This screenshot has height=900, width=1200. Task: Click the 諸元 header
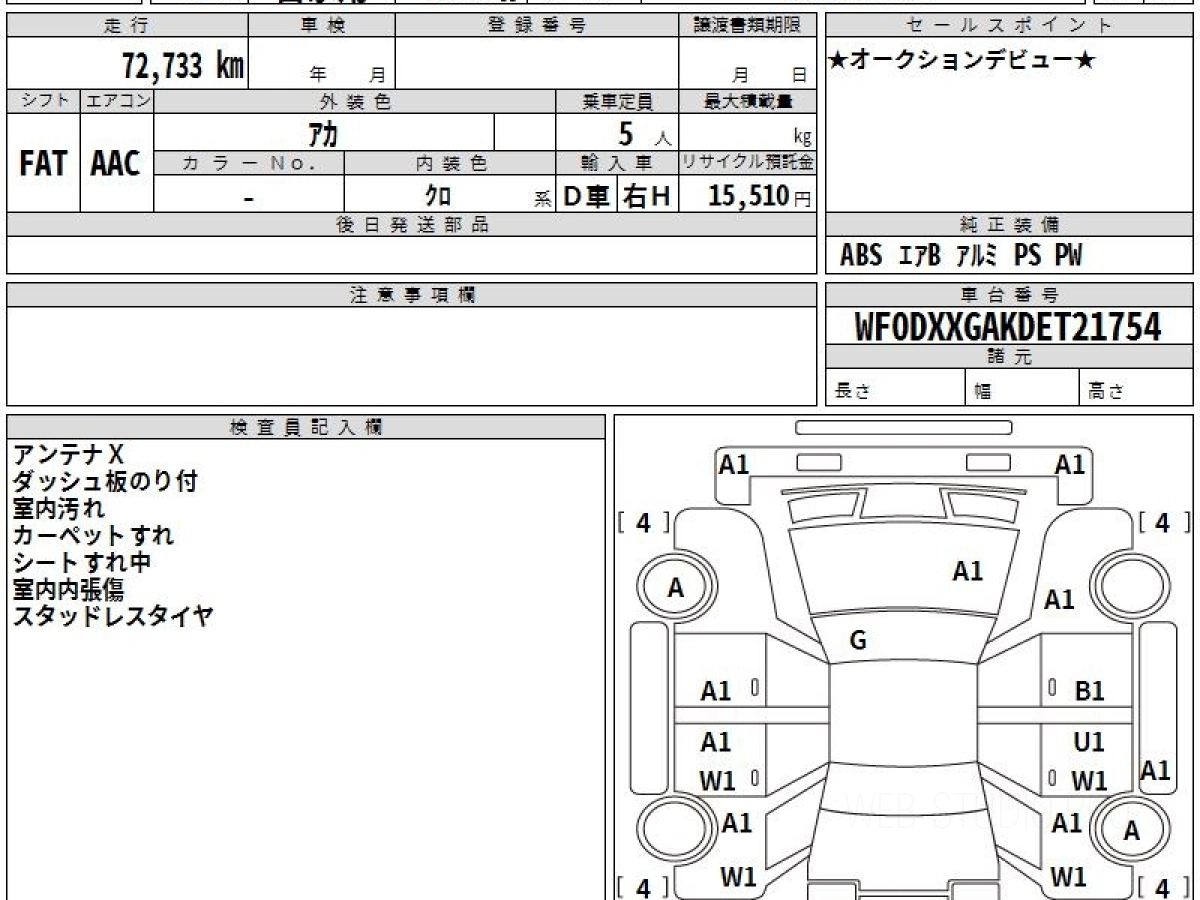[x=1009, y=357]
